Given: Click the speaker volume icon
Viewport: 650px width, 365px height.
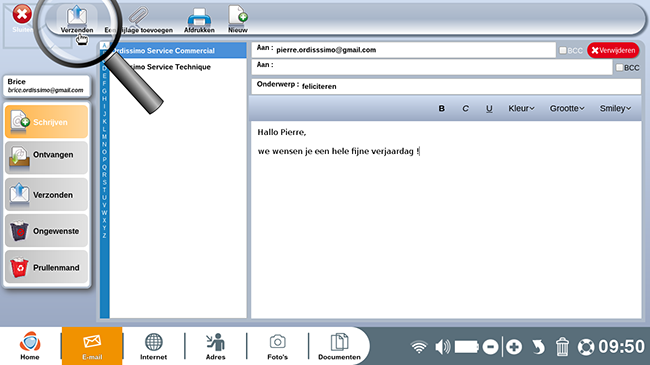Looking at the screenshot, I should point(442,347).
